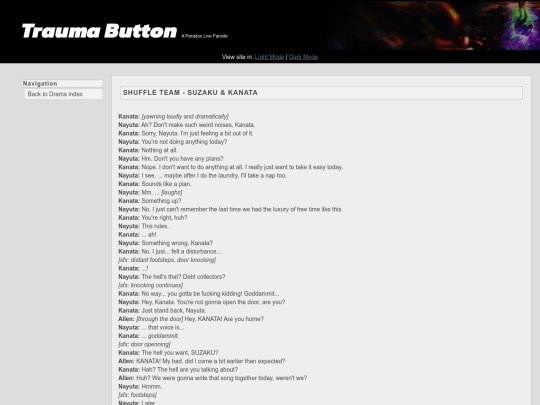
Task: Switch site to Light Mode
Action: [x=269, y=57]
